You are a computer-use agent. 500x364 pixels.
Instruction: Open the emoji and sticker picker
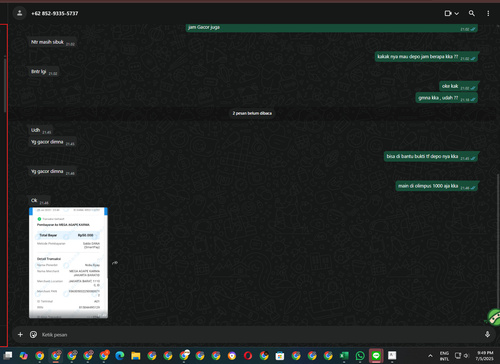click(x=33, y=334)
